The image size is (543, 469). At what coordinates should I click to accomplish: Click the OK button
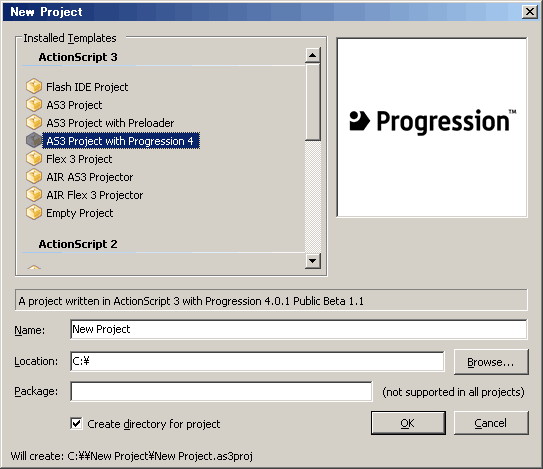[408, 423]
